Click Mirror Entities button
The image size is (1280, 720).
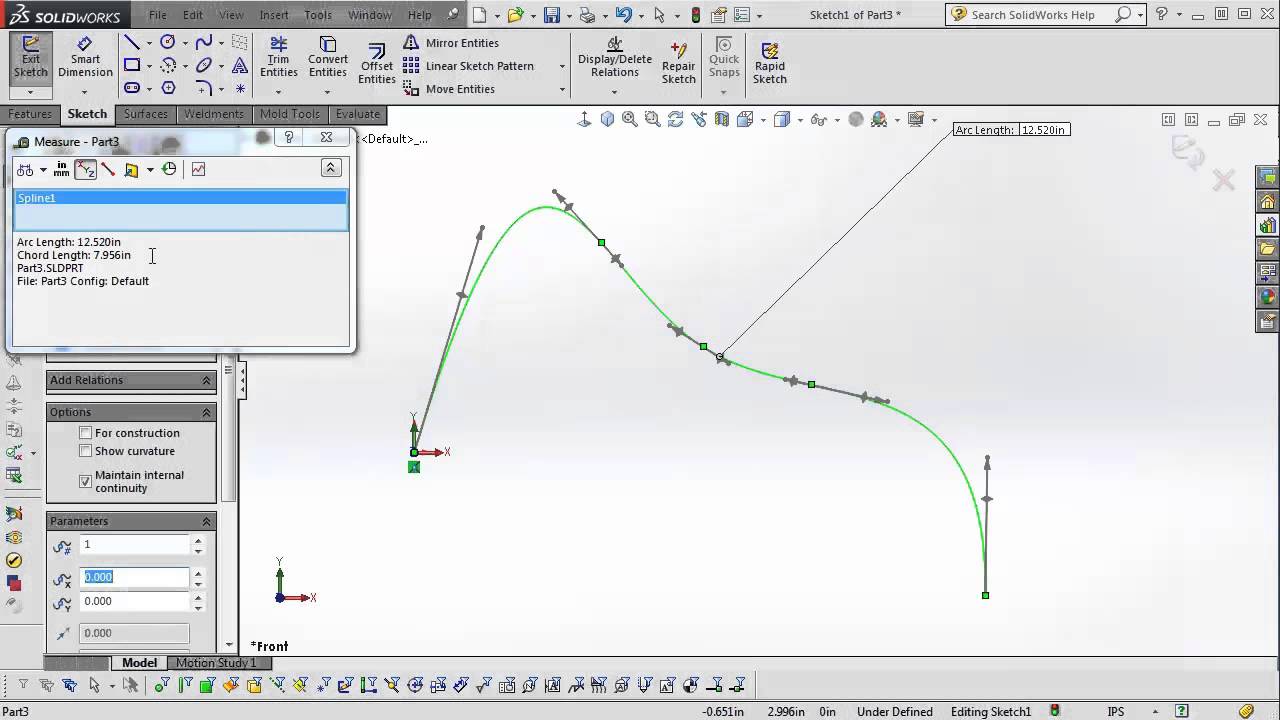[x=451, y=43]
